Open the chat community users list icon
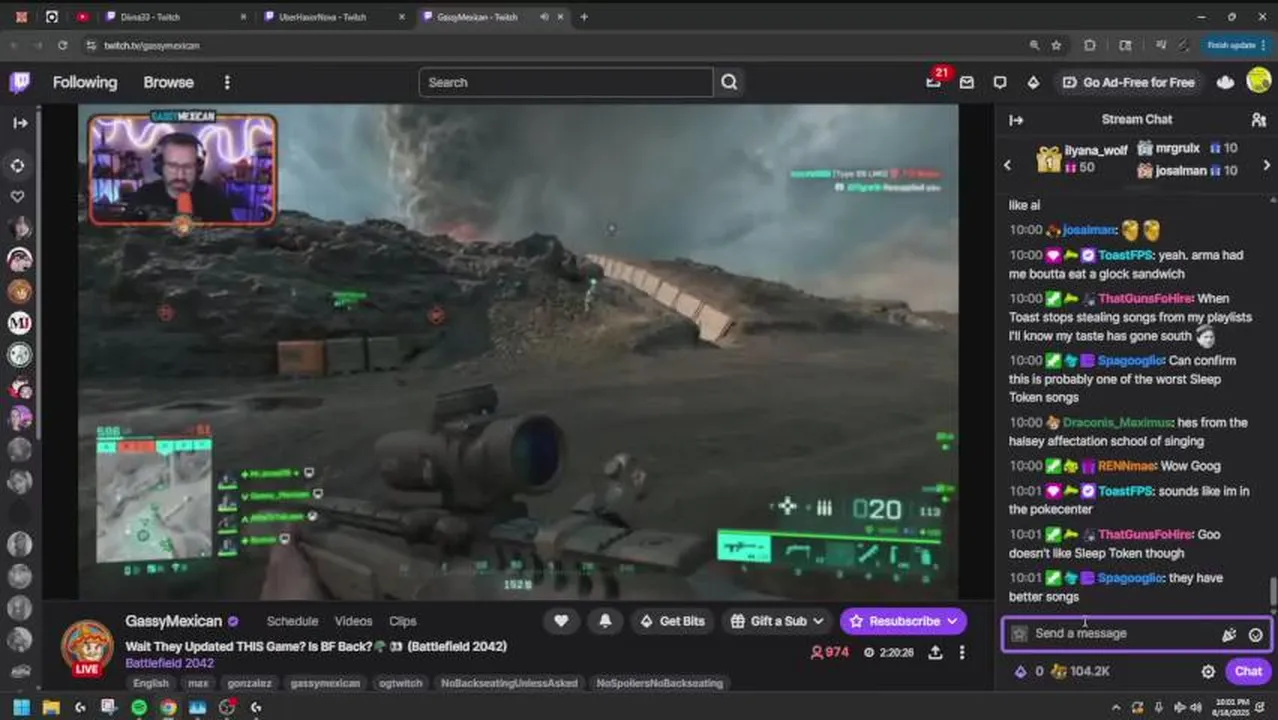The image size is (1278, 720). click(x=1259, y=120)
